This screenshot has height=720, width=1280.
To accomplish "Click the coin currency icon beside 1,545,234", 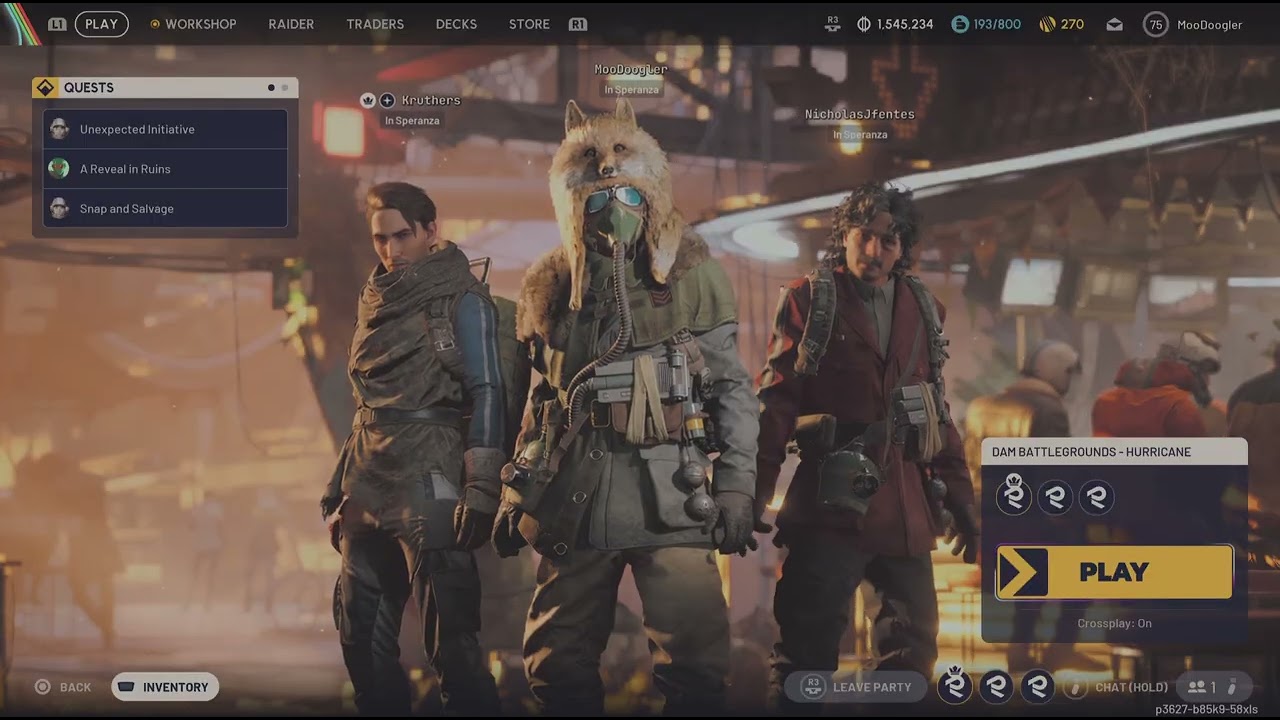I will pos(864,24).
